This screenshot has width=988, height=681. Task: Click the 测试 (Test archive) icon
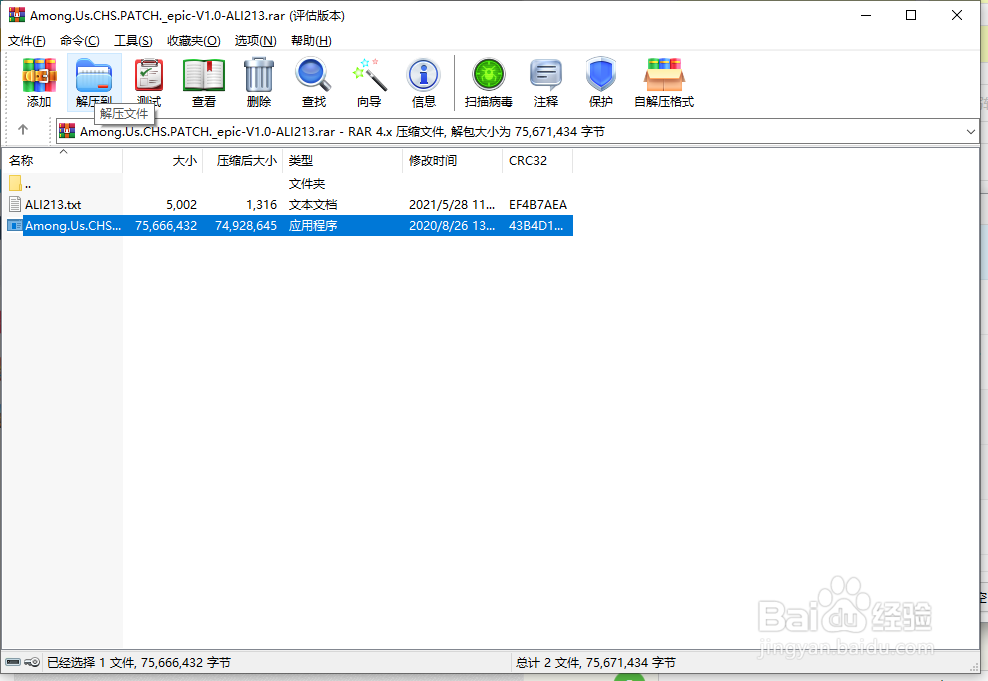click(x=148, y=75)
